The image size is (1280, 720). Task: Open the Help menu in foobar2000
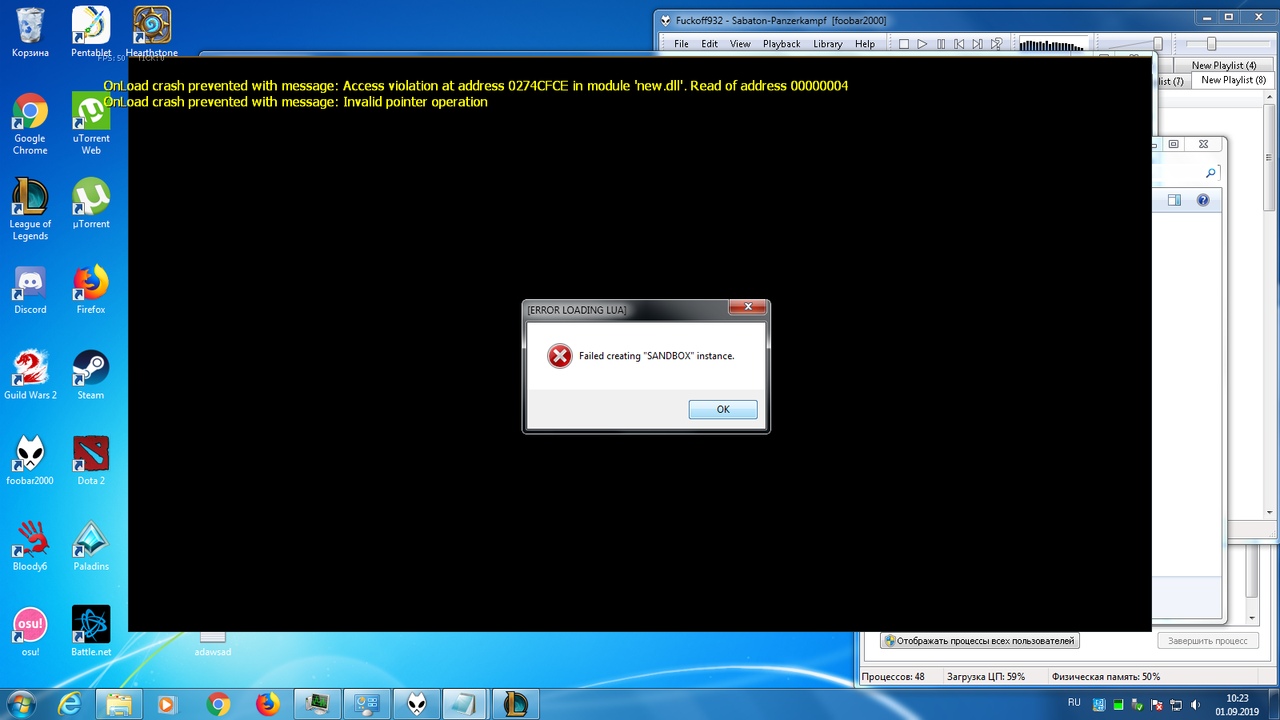coord(865,44)
